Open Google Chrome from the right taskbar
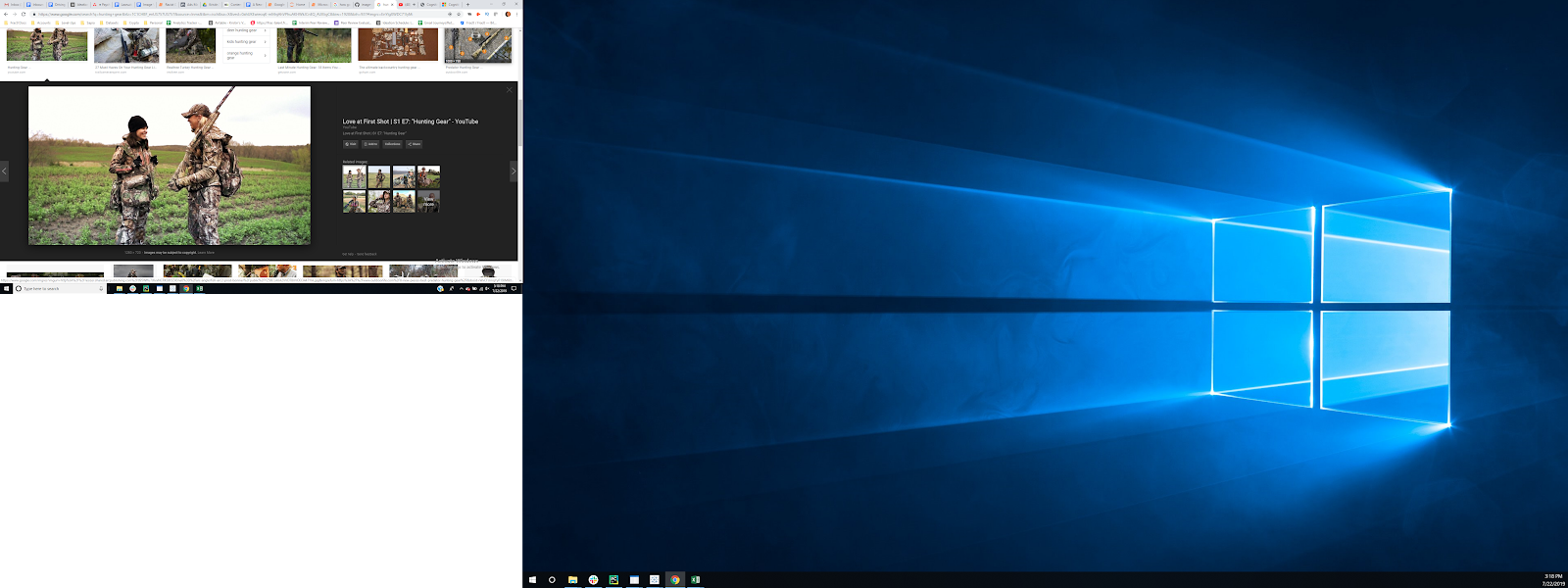 pos(675,580)
